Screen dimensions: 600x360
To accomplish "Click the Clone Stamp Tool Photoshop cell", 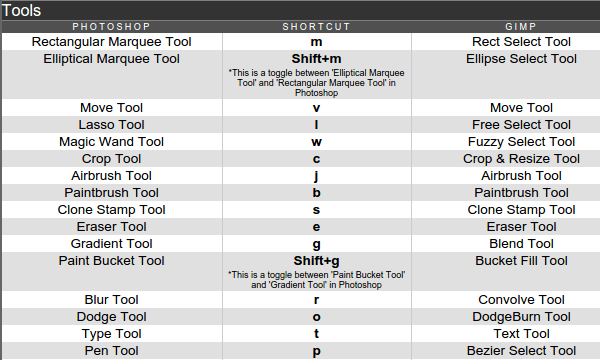I will [111, 210].
